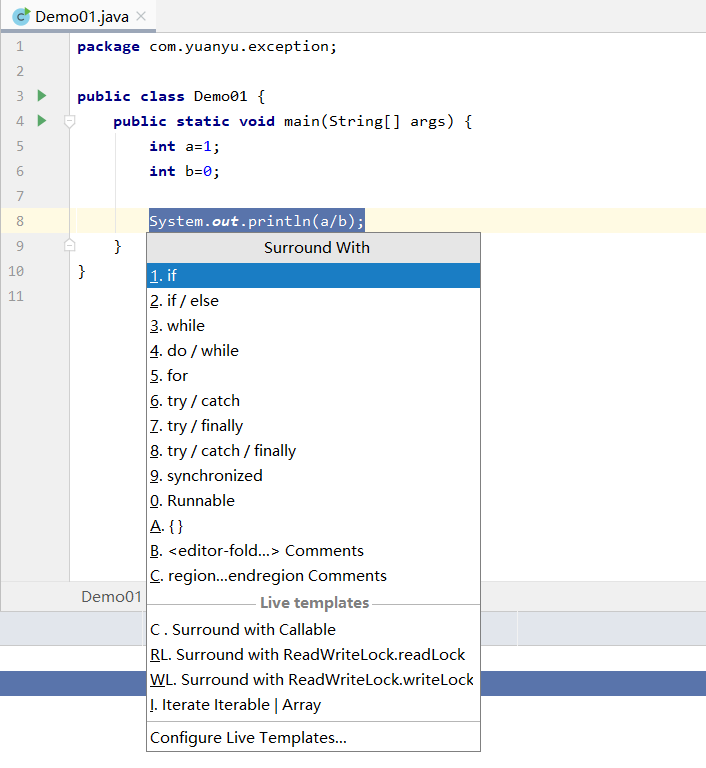Click the Java class icon on Demo01.java tab
The image size is (706, 768).
[21, 17]
